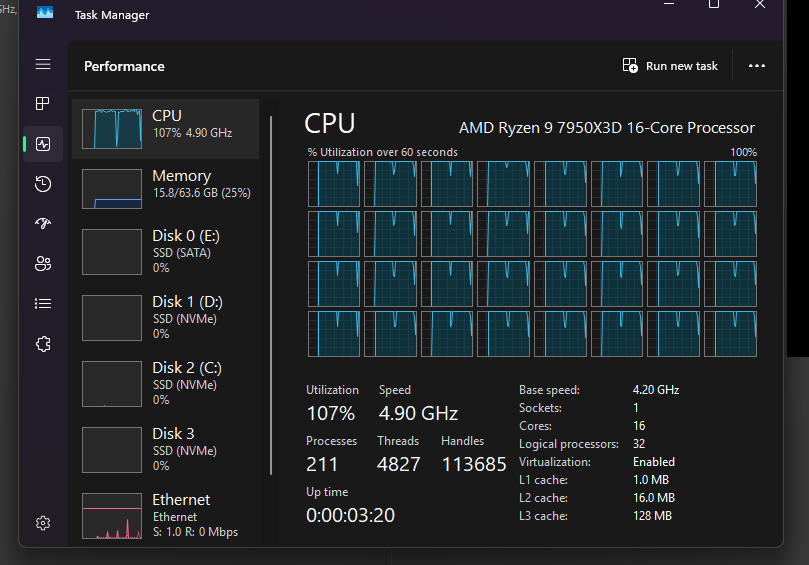Select the Memory resource entry

coord(166,189)
